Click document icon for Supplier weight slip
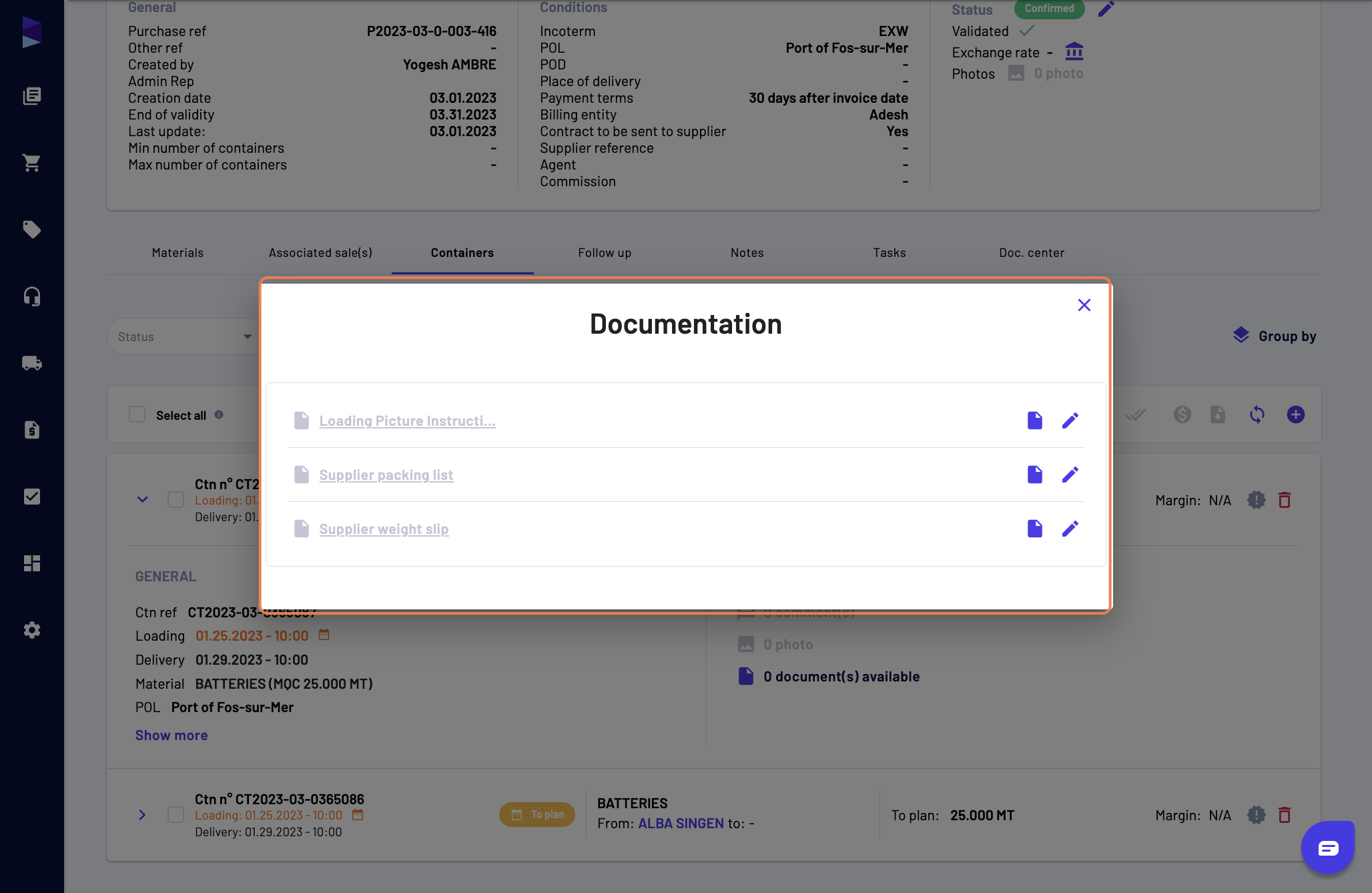This screenshot has width=1372, height=893. [1034, 529]
